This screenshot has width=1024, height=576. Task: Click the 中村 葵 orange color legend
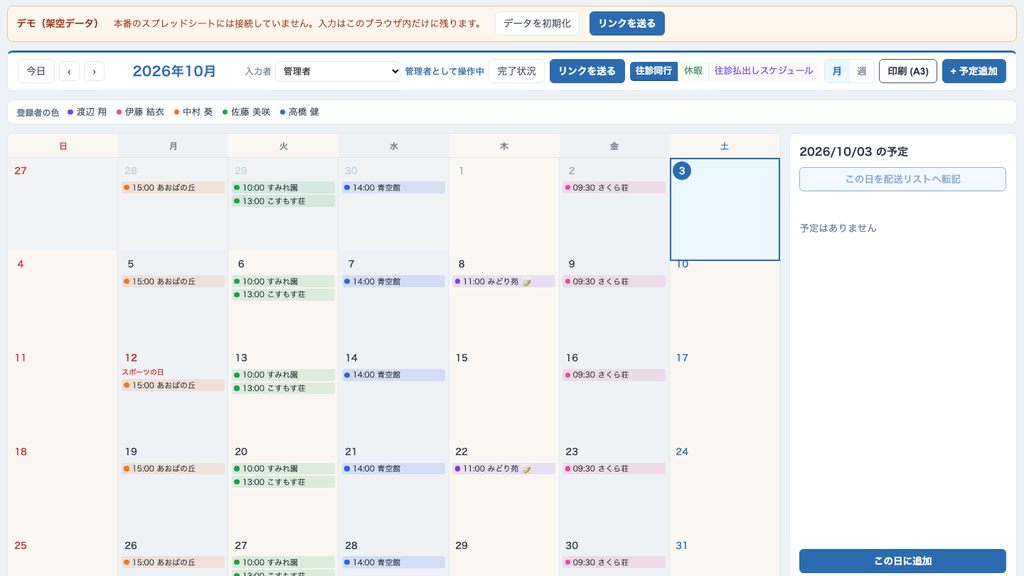point(193,112)
